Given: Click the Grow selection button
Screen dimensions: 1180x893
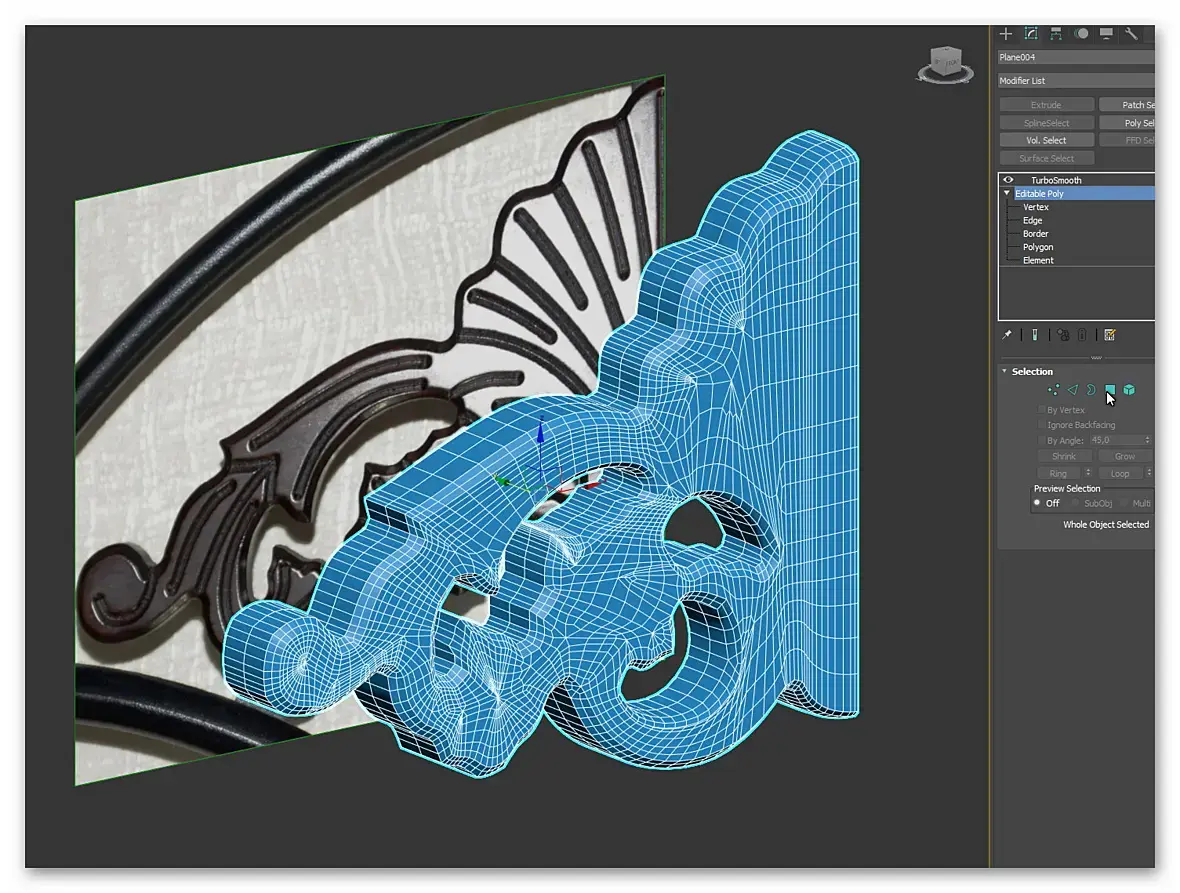Looking at the screenshot, I should (1125, 456).
